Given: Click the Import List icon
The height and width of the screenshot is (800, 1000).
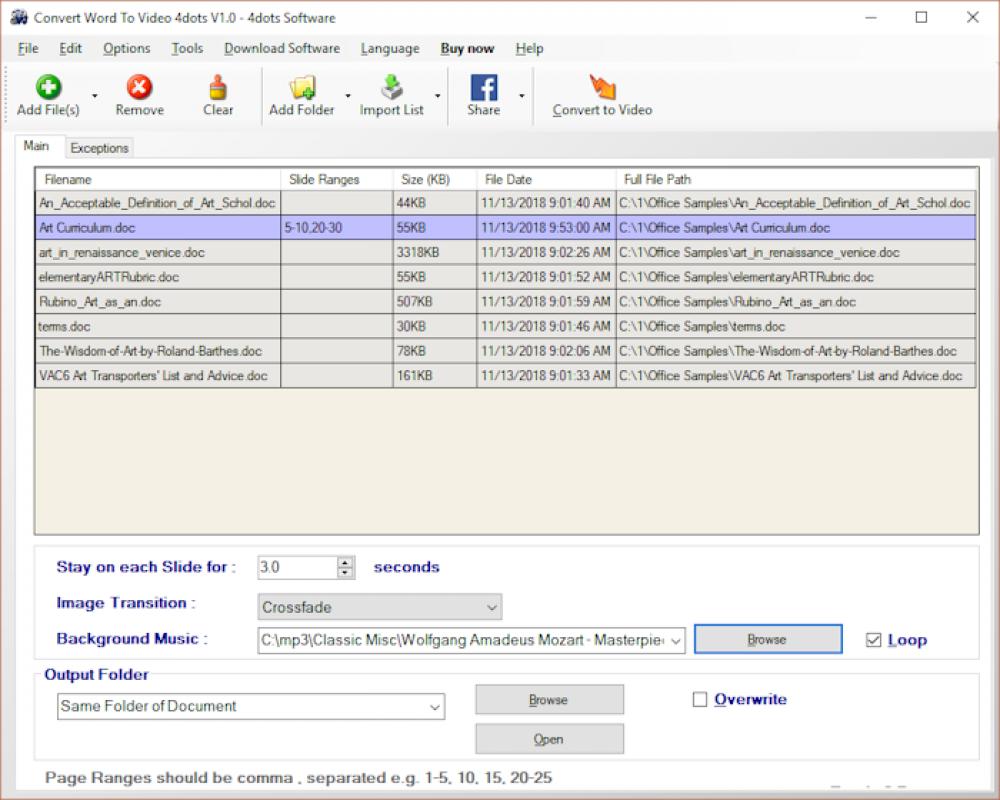Looking at the screenshot, I should click(390, 88).
